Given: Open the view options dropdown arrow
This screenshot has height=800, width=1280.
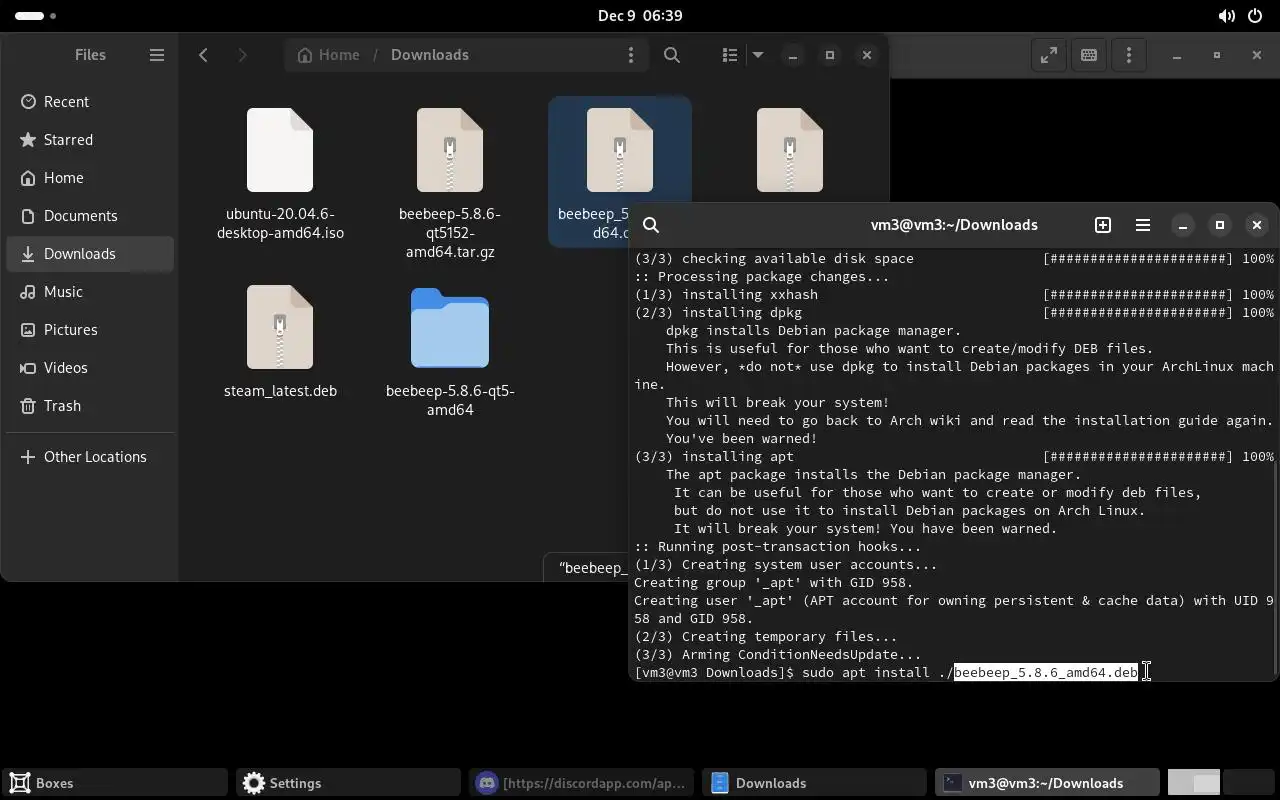Looking at the screenshot, I should 758,55.
